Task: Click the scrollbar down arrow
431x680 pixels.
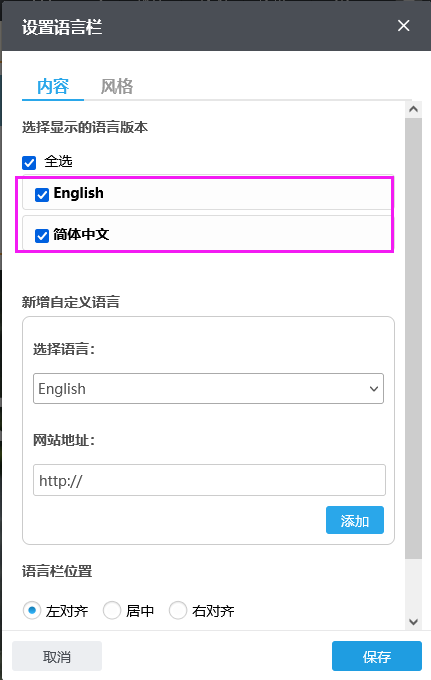Action: click(x=413, y=622)
